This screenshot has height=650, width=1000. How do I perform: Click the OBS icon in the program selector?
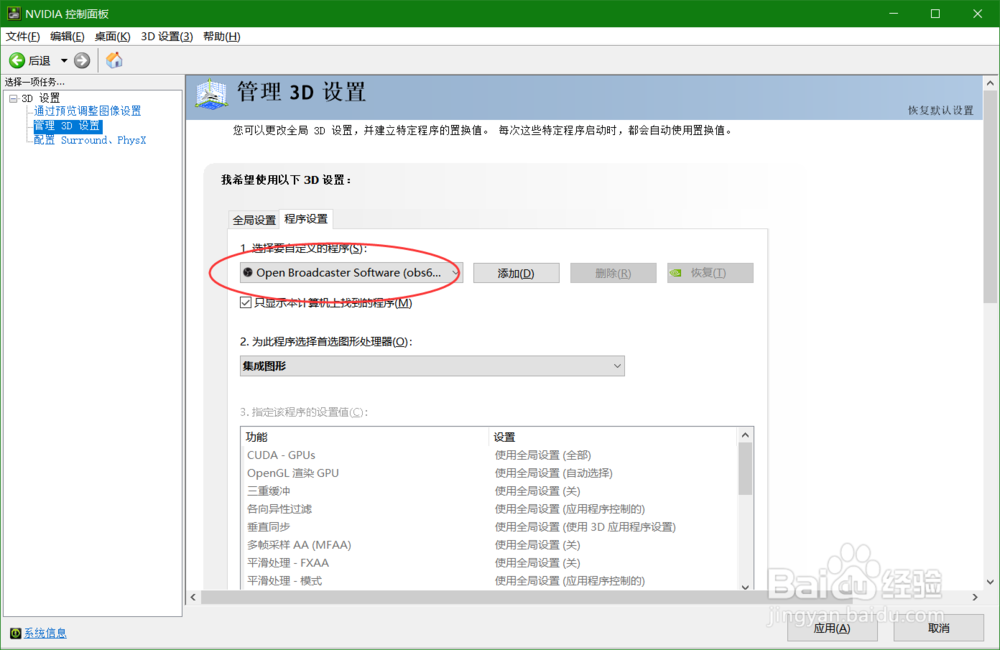[x=246, y=272]
